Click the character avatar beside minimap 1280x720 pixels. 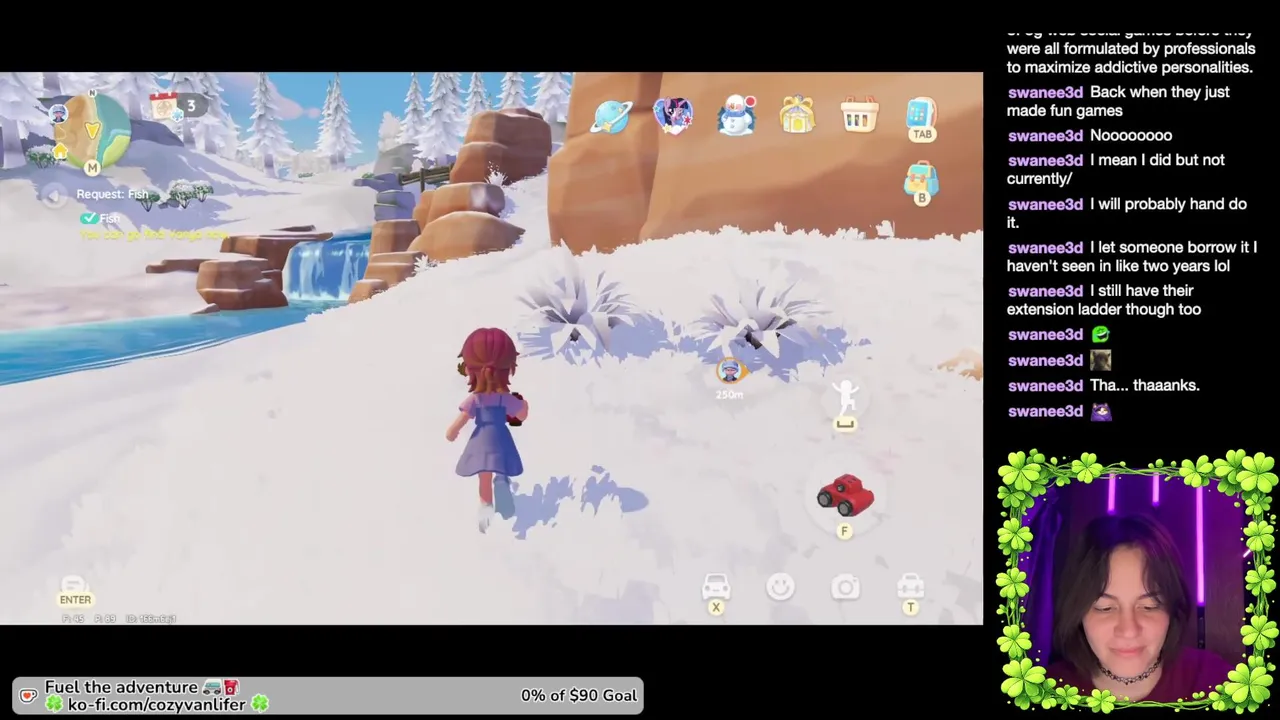click(60, 113)
